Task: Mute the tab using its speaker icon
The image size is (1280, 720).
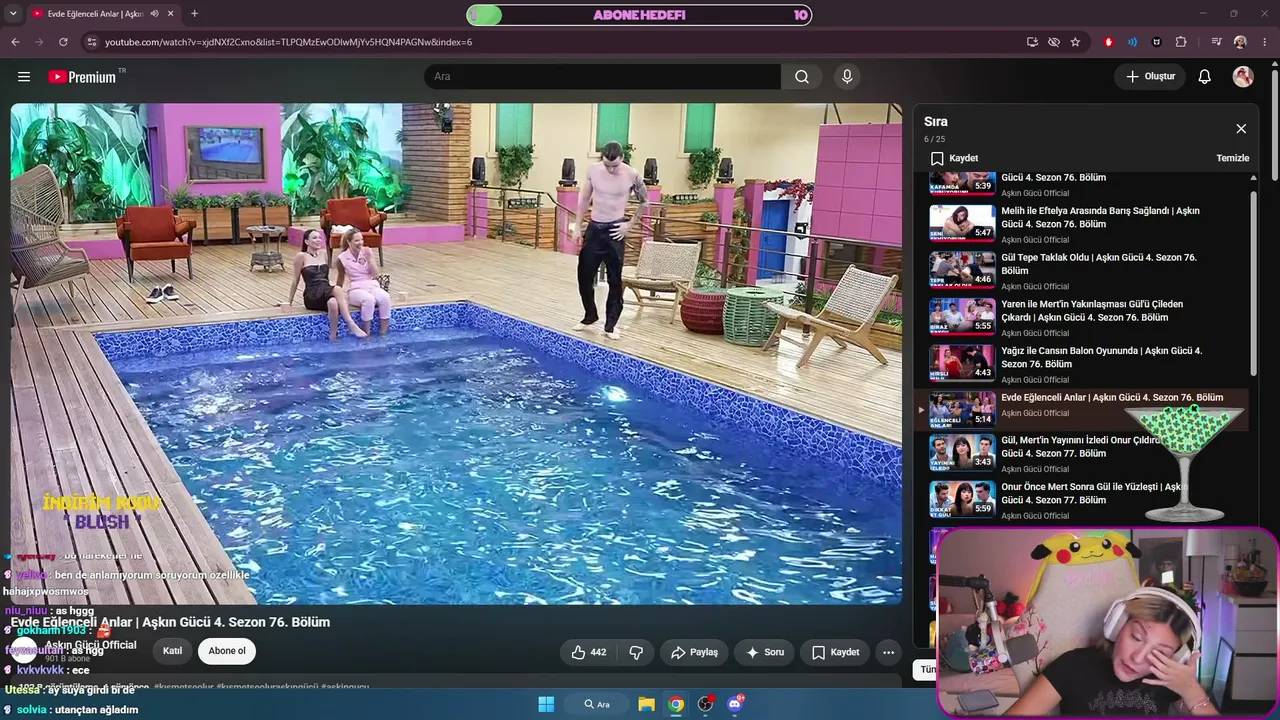Action: tap(154, 14)
